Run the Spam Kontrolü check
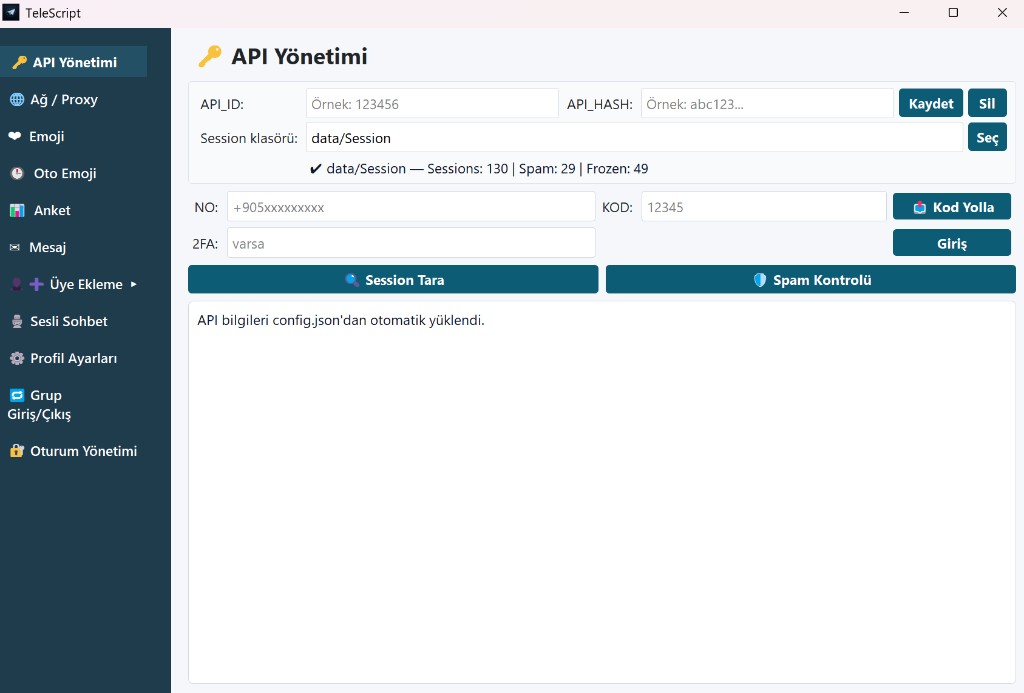Screen dimensions: 1024x693 tap(810, 280)
